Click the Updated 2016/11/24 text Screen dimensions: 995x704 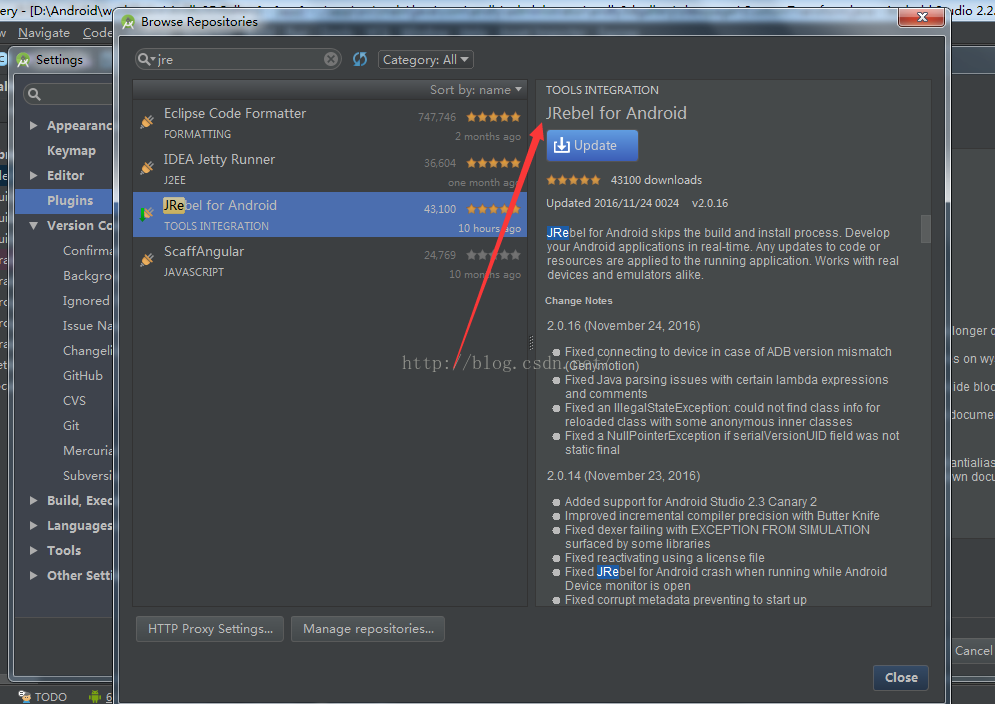(612, 203)
